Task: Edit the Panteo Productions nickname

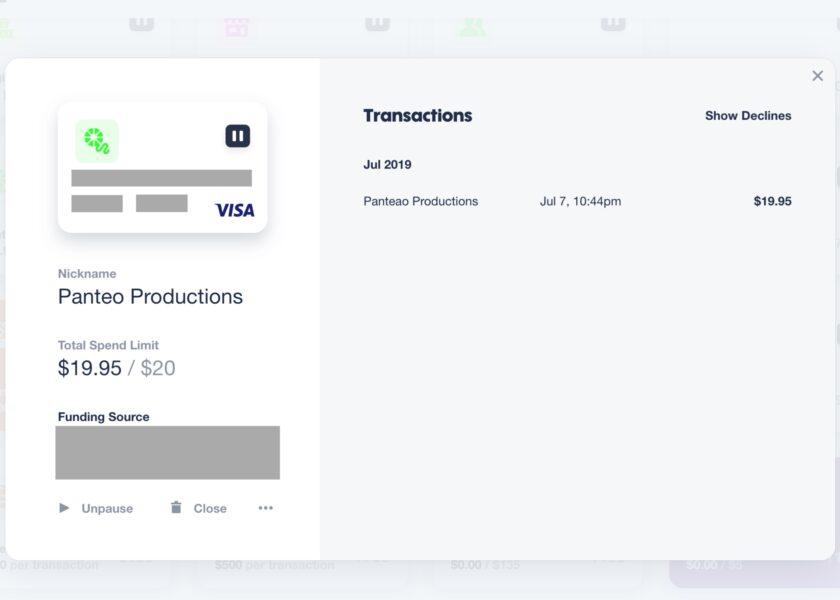Action: pos(151,297)
